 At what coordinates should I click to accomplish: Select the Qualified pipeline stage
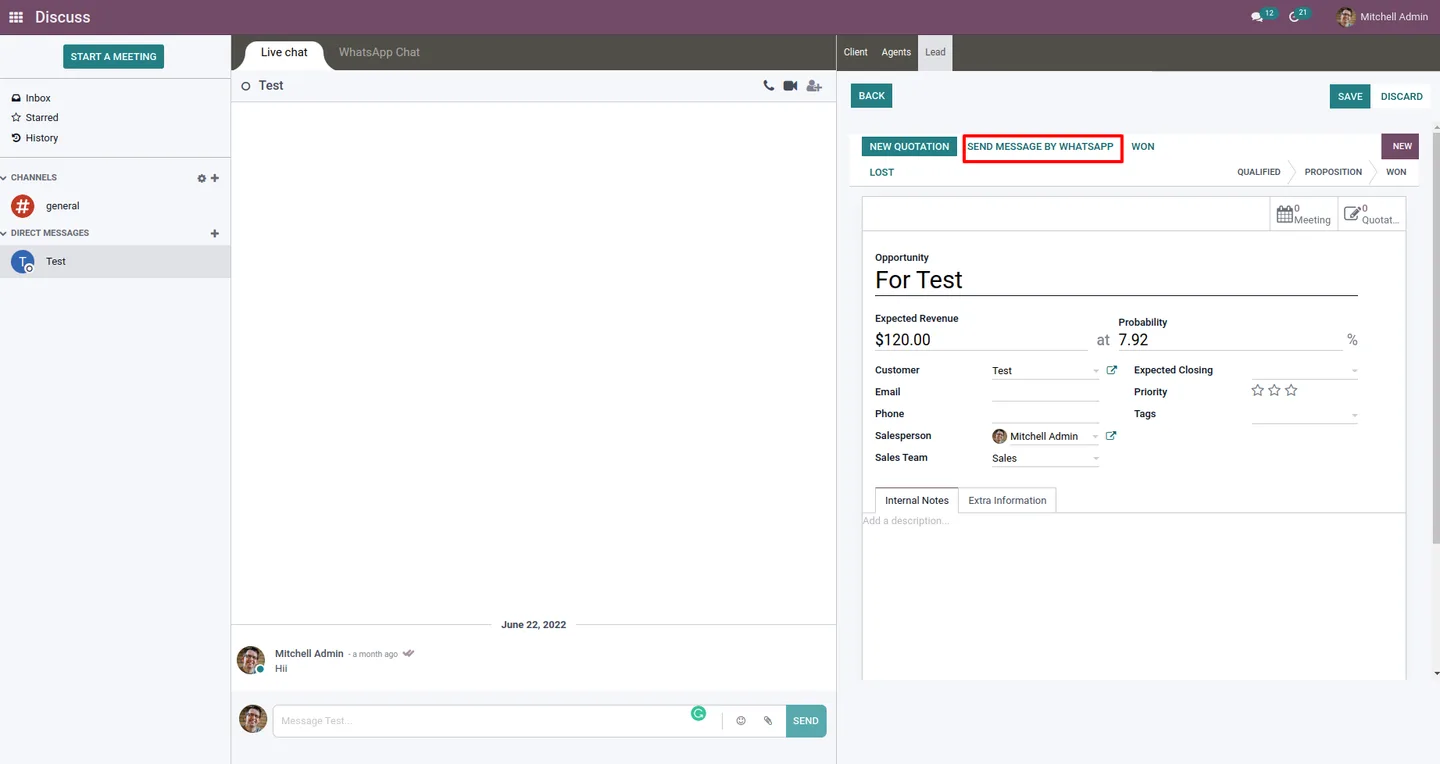click(x=1258, y=172)
